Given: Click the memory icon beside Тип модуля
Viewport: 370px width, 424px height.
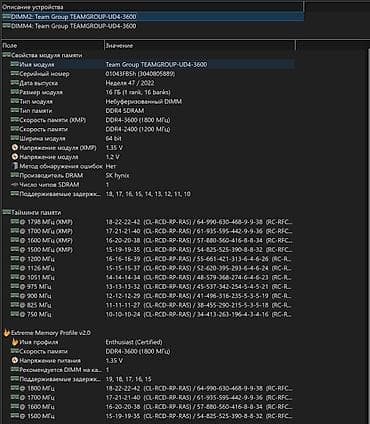Looking at the screenshot, I should (x=14, y=101).
